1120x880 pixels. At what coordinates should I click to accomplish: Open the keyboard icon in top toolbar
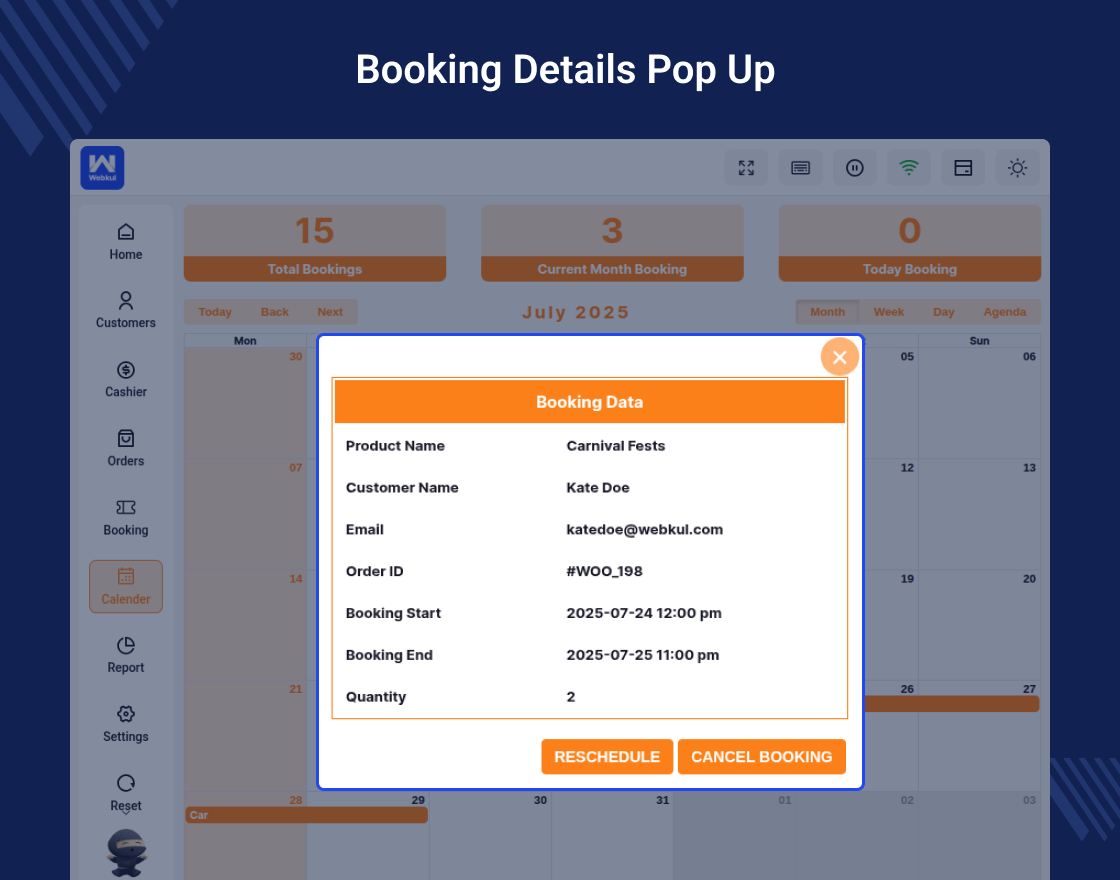[x=800, y=168]
